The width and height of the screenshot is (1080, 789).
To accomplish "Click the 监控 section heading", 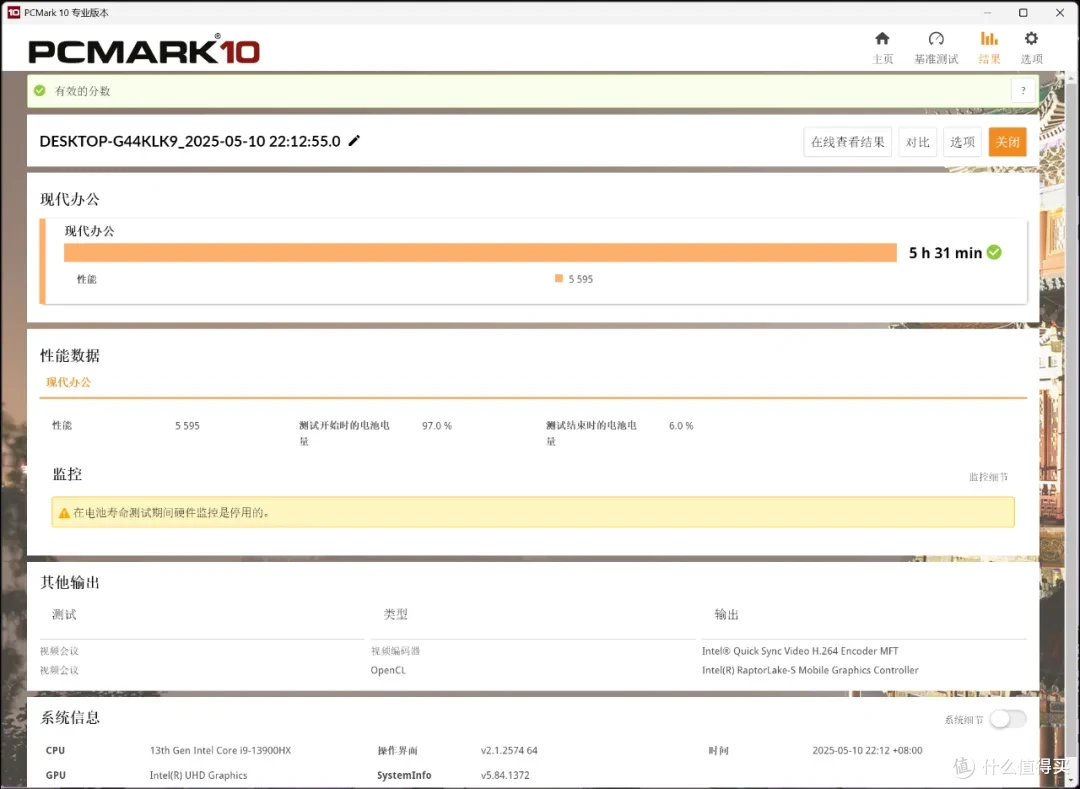I will pyautogui.click(x=68, y=474).
